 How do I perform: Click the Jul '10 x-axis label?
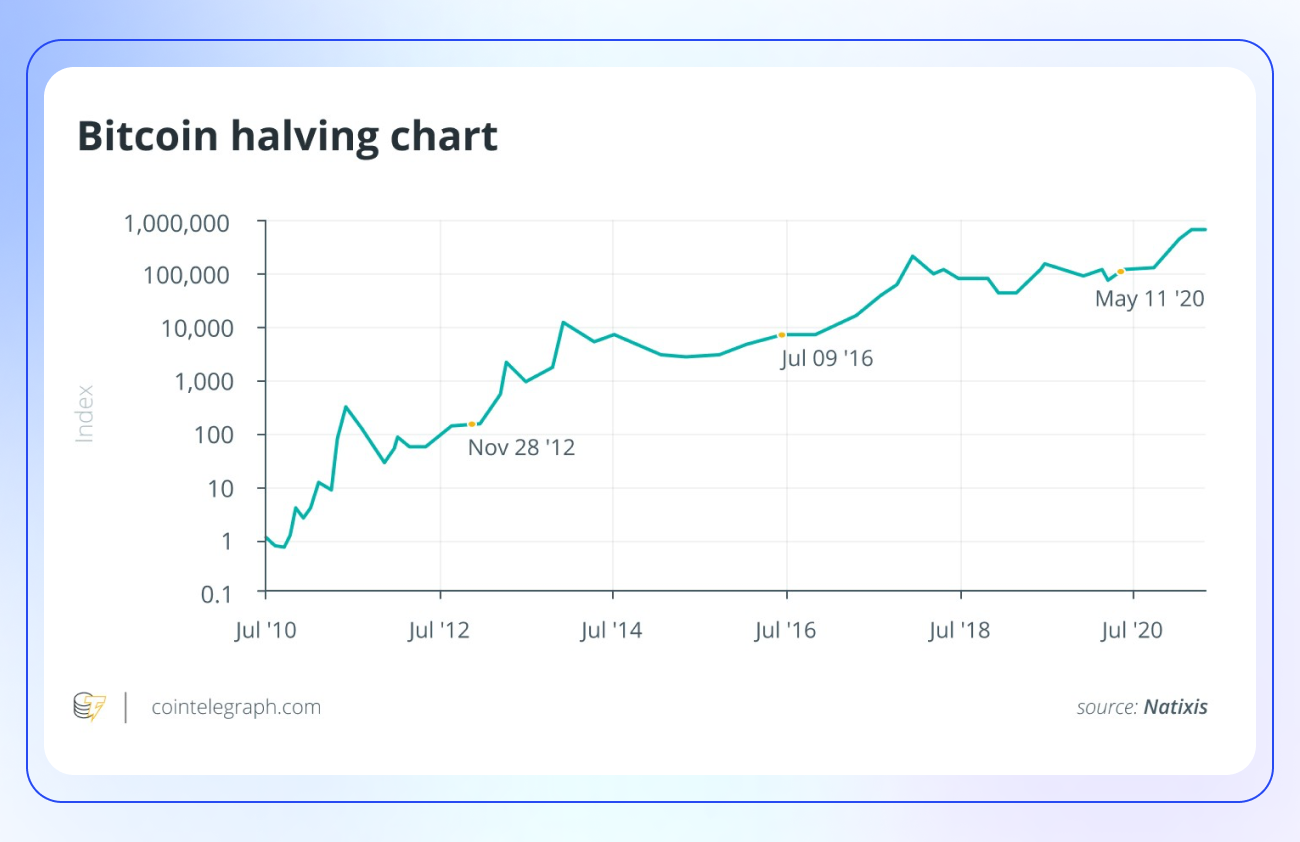(x=266, y=630)
